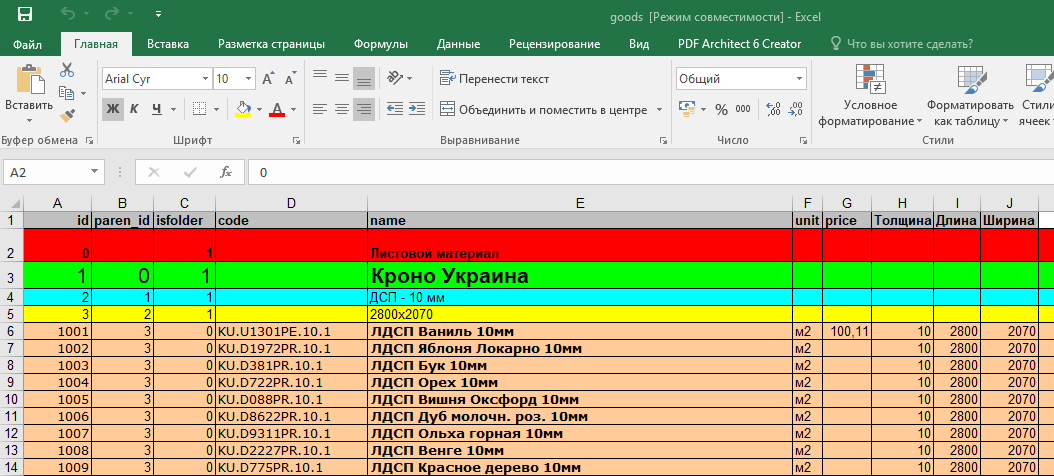Image resolution: width=1054 pixels, height=476 pixels.
Task: Click the accounting currency format icon
Action: tap(687, 109)
